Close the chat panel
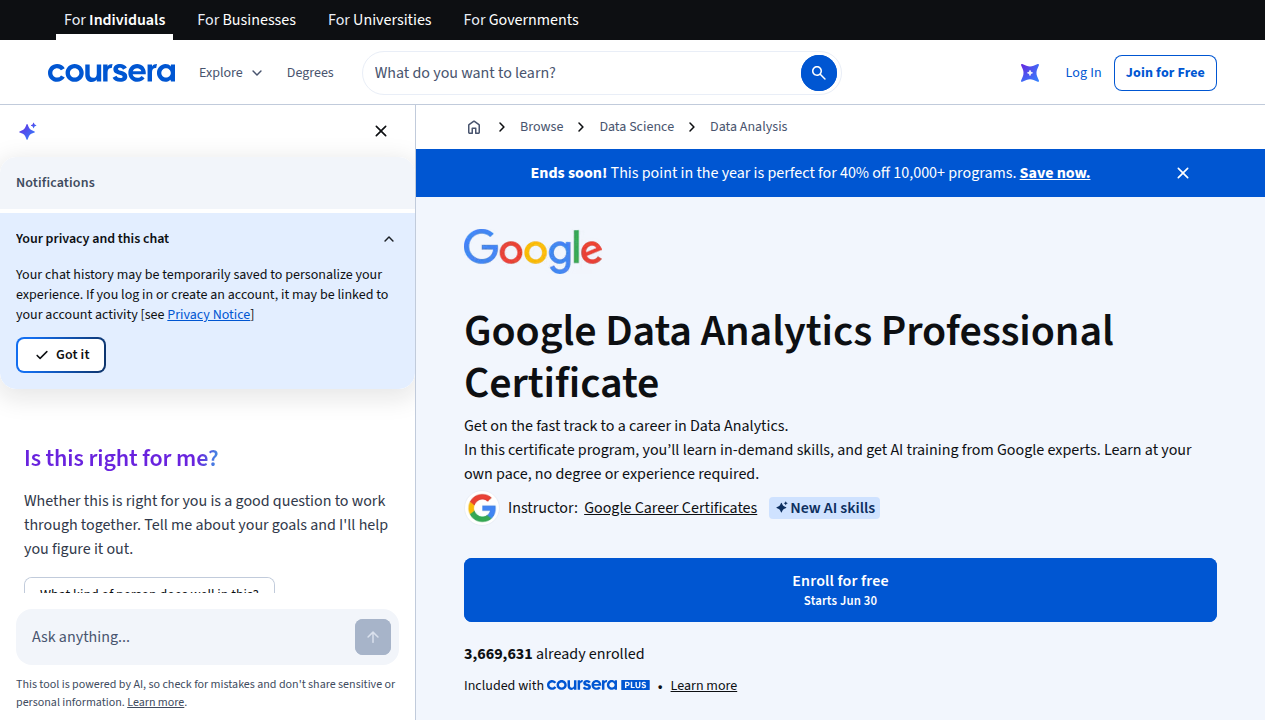 click(381, 131)
